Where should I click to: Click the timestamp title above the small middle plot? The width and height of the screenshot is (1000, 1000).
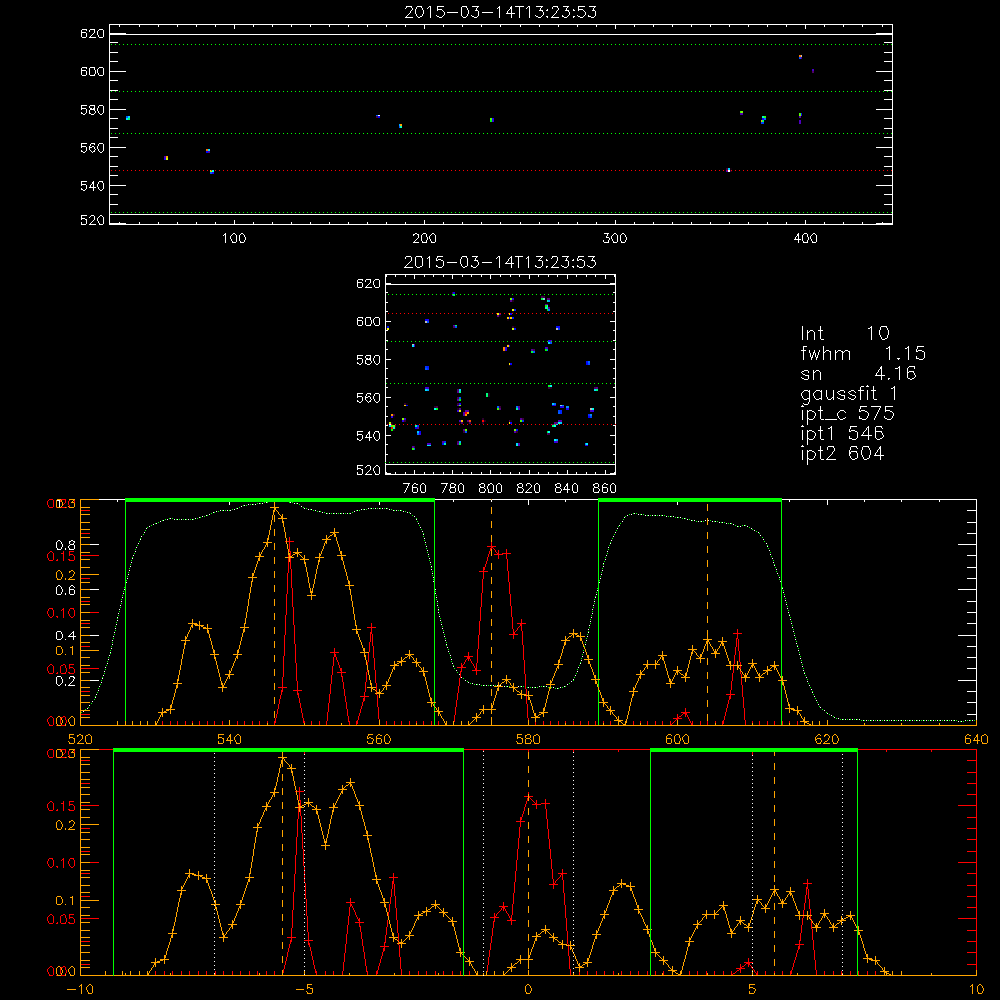tap(501, 262)
